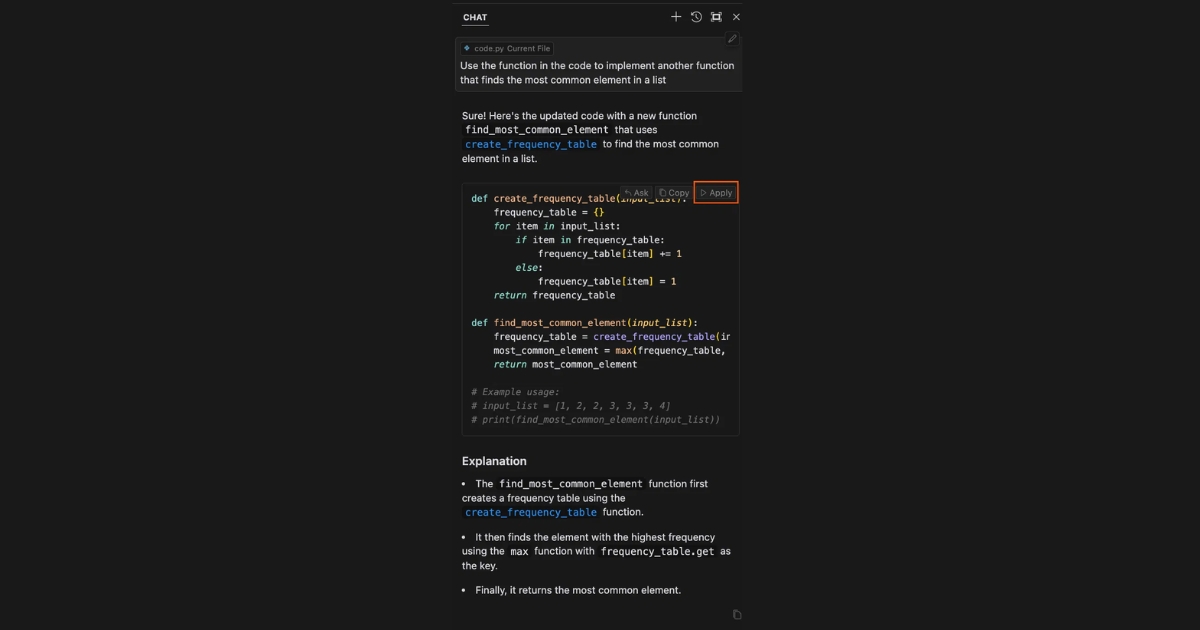Select the CHAT tab
Image resolution: width=1200 pixels, height=630 pixels.
pos(475,17)
